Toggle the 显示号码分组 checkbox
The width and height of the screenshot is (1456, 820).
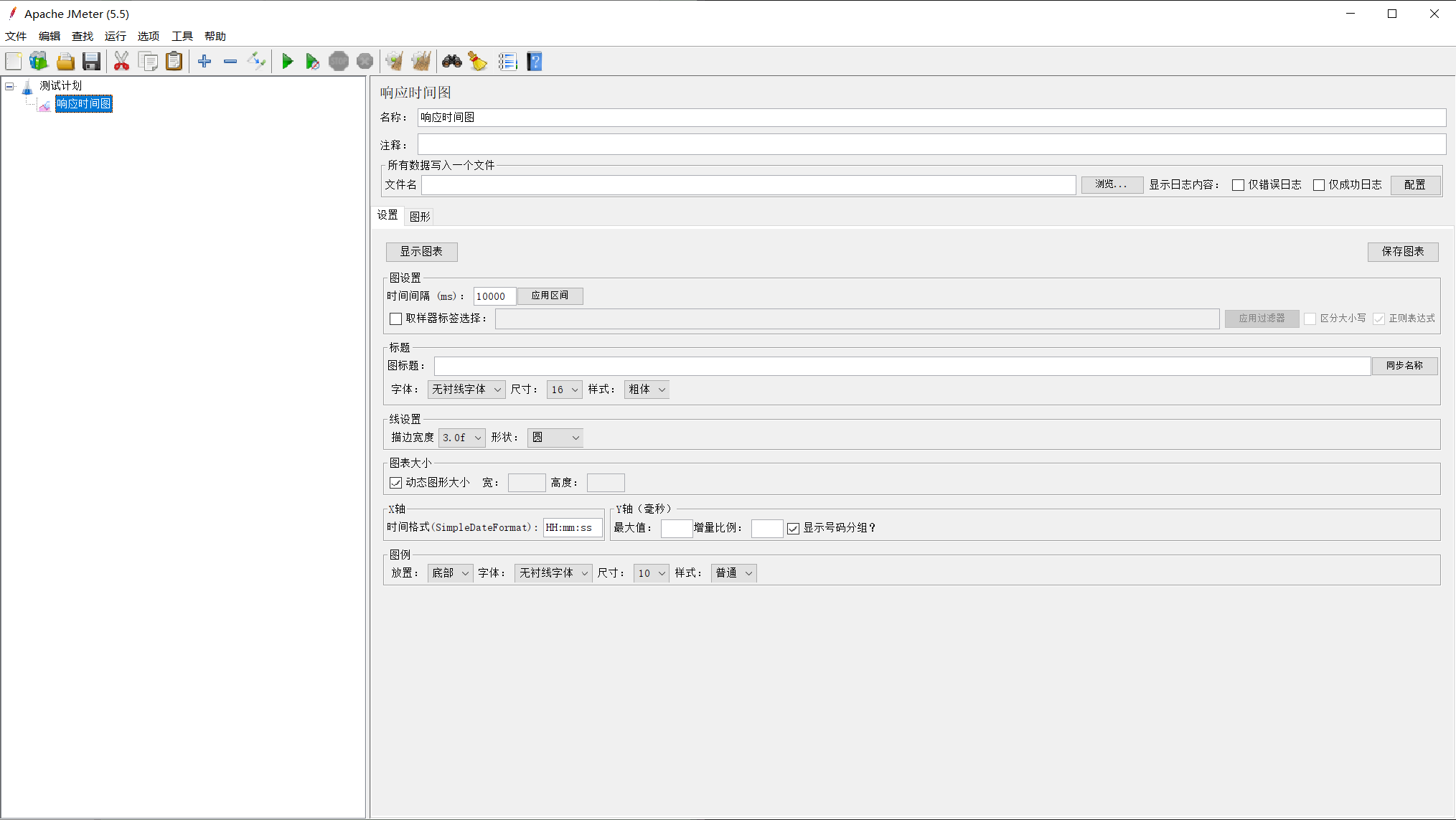[x=793, y=529]
